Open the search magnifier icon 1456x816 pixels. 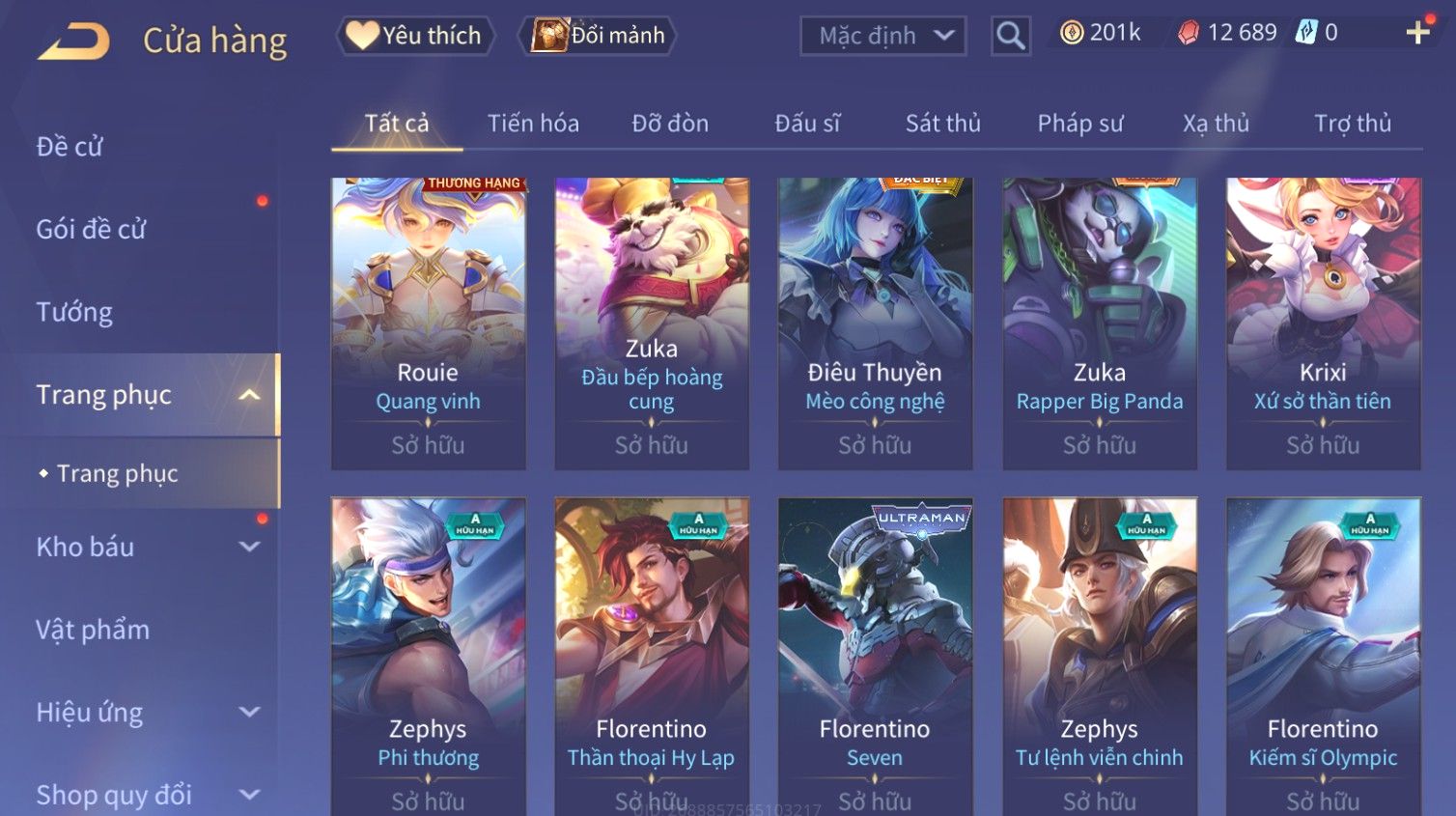pos(1010,36)
